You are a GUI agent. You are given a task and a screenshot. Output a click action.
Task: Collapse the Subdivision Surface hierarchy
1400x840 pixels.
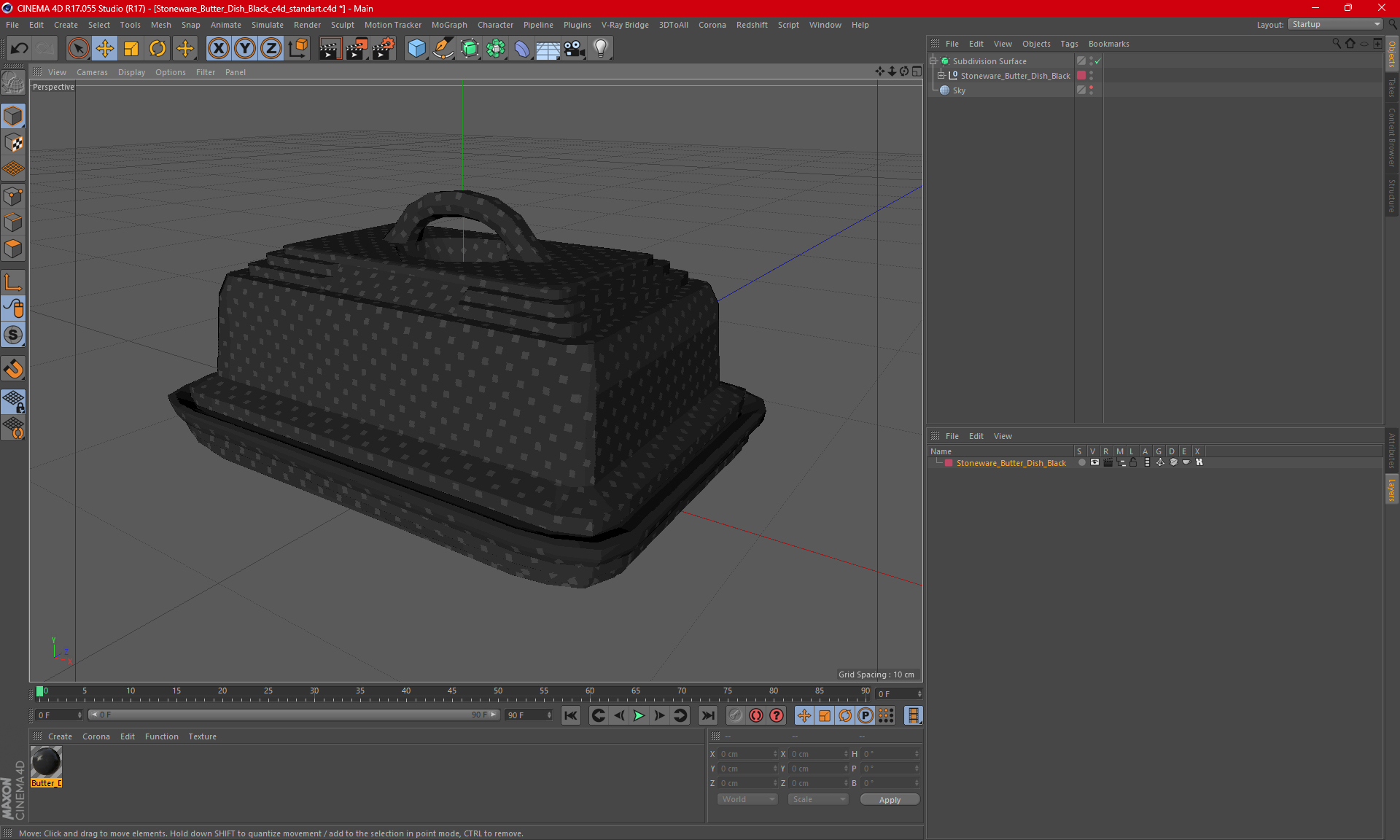tap(933, 61)
